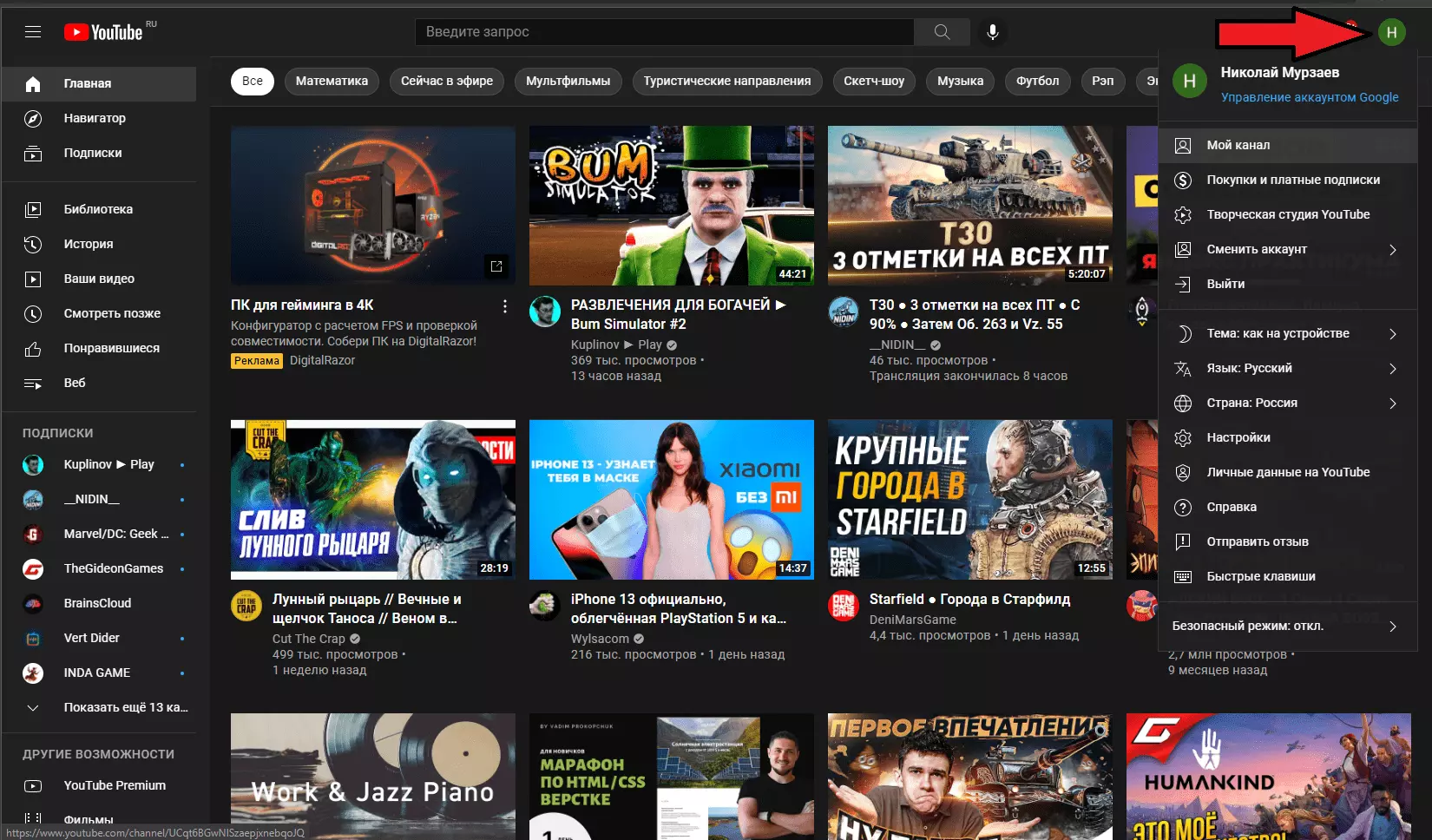The image size is (1432, 840).
Task: Open Bum Simulator #2 video title
Action: click(678, 314)
